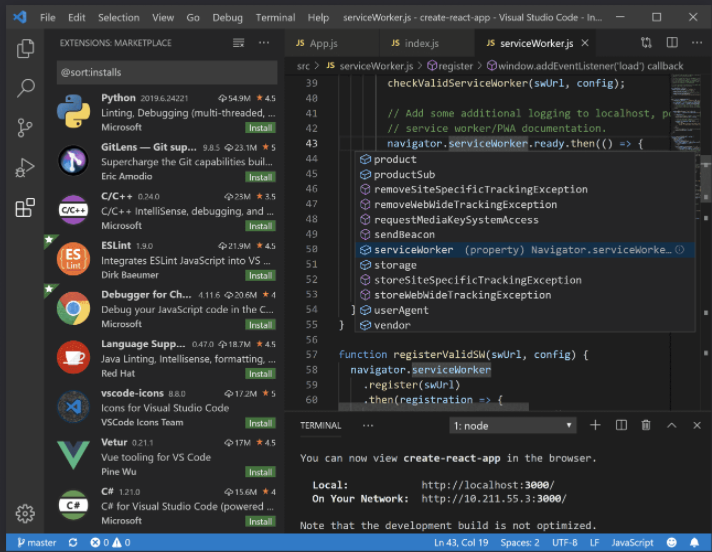Select the TERMINAL panel tab

click(321, 425)
